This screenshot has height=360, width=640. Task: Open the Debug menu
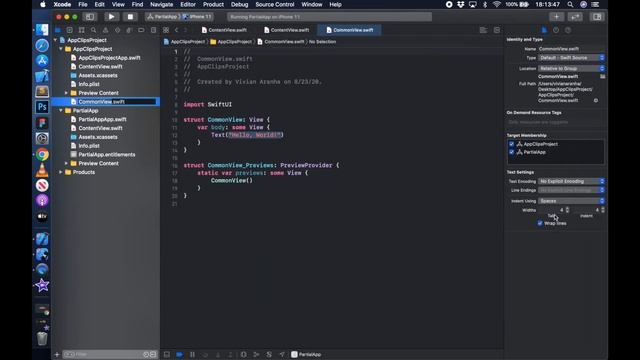point(239,4)
